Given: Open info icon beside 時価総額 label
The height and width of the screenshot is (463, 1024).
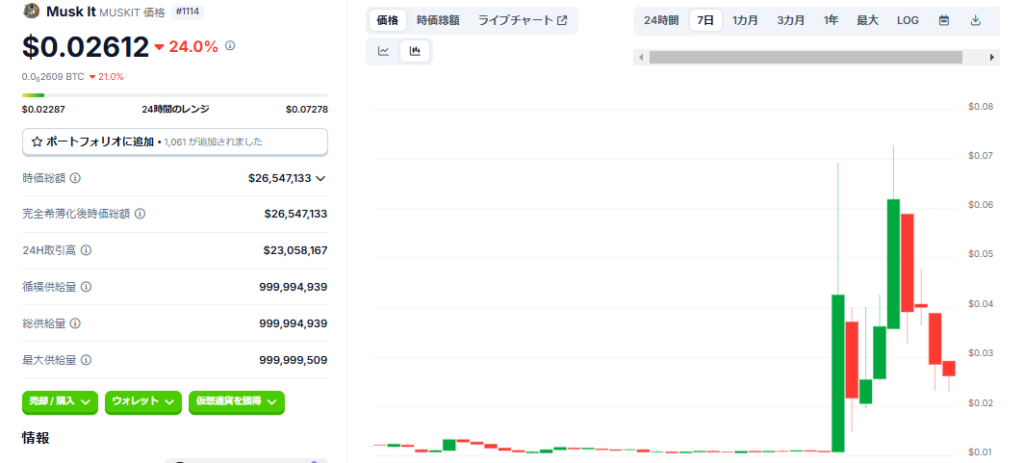Looking at the screenshot, I should point(76,178).
